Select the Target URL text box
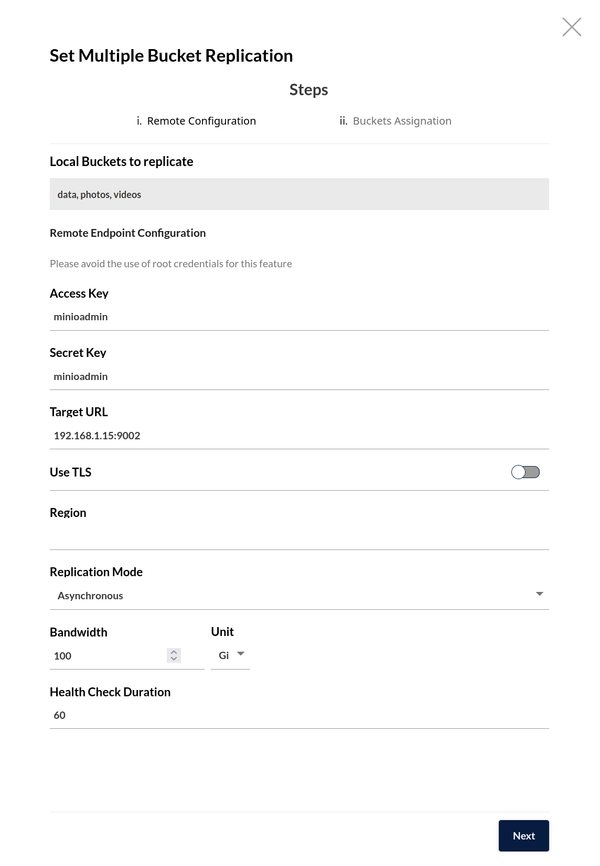This screenshot has width=600, height=866. [299, 436]
